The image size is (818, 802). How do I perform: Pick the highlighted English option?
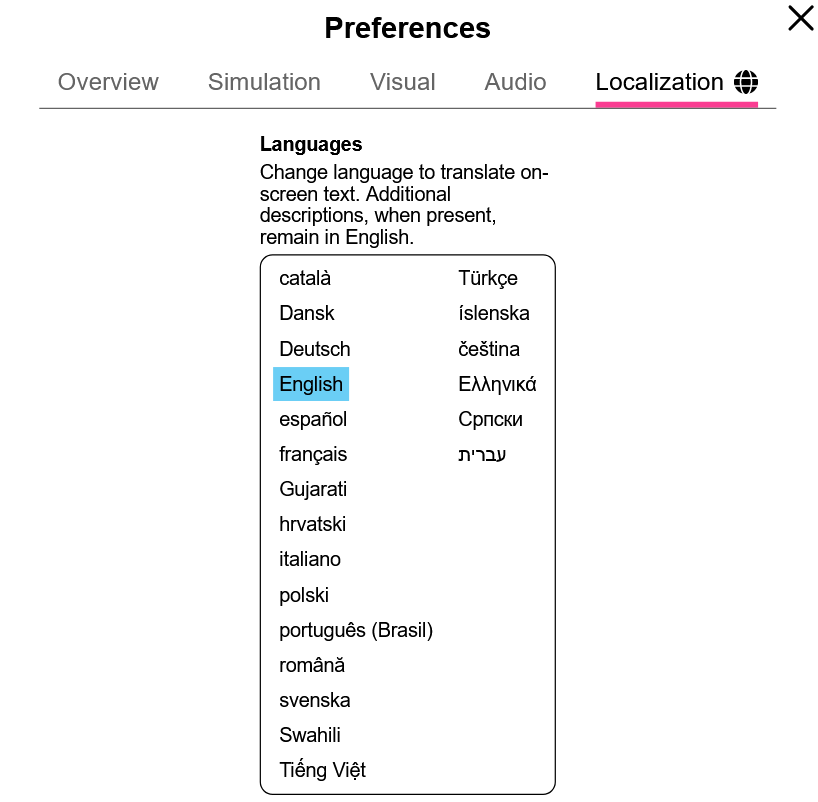coord(311,384)
